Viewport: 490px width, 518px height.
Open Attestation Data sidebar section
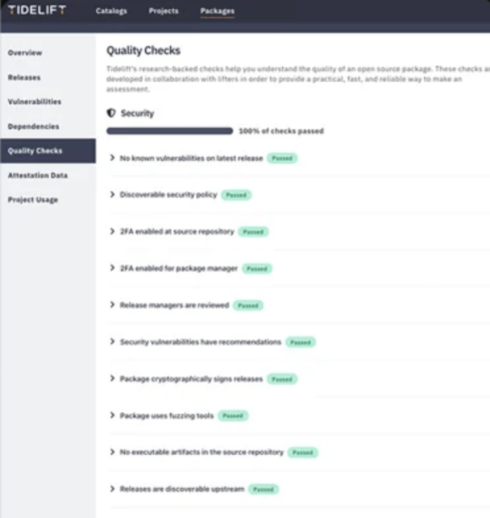point(38,175)
